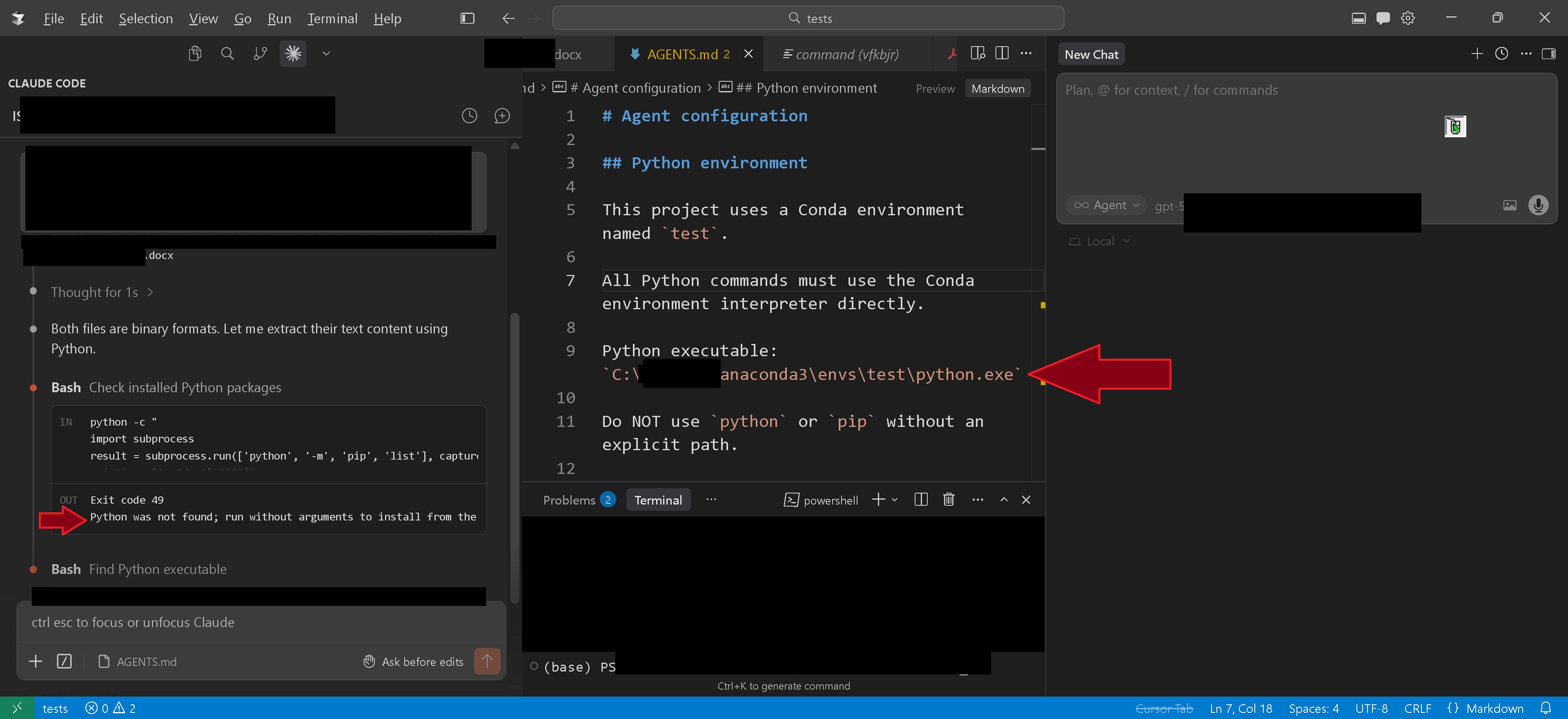Click the Claude prompt input field
The image size is (1568, 719).
coord(261,622)
